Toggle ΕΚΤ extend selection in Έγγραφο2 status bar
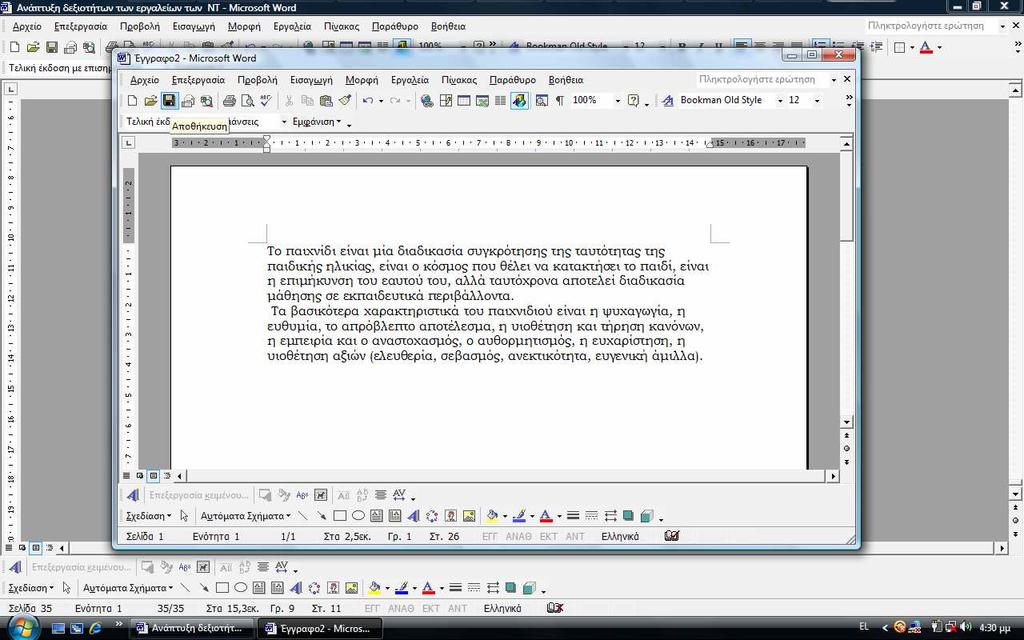1024x640 pixels. tap(549, 537)
